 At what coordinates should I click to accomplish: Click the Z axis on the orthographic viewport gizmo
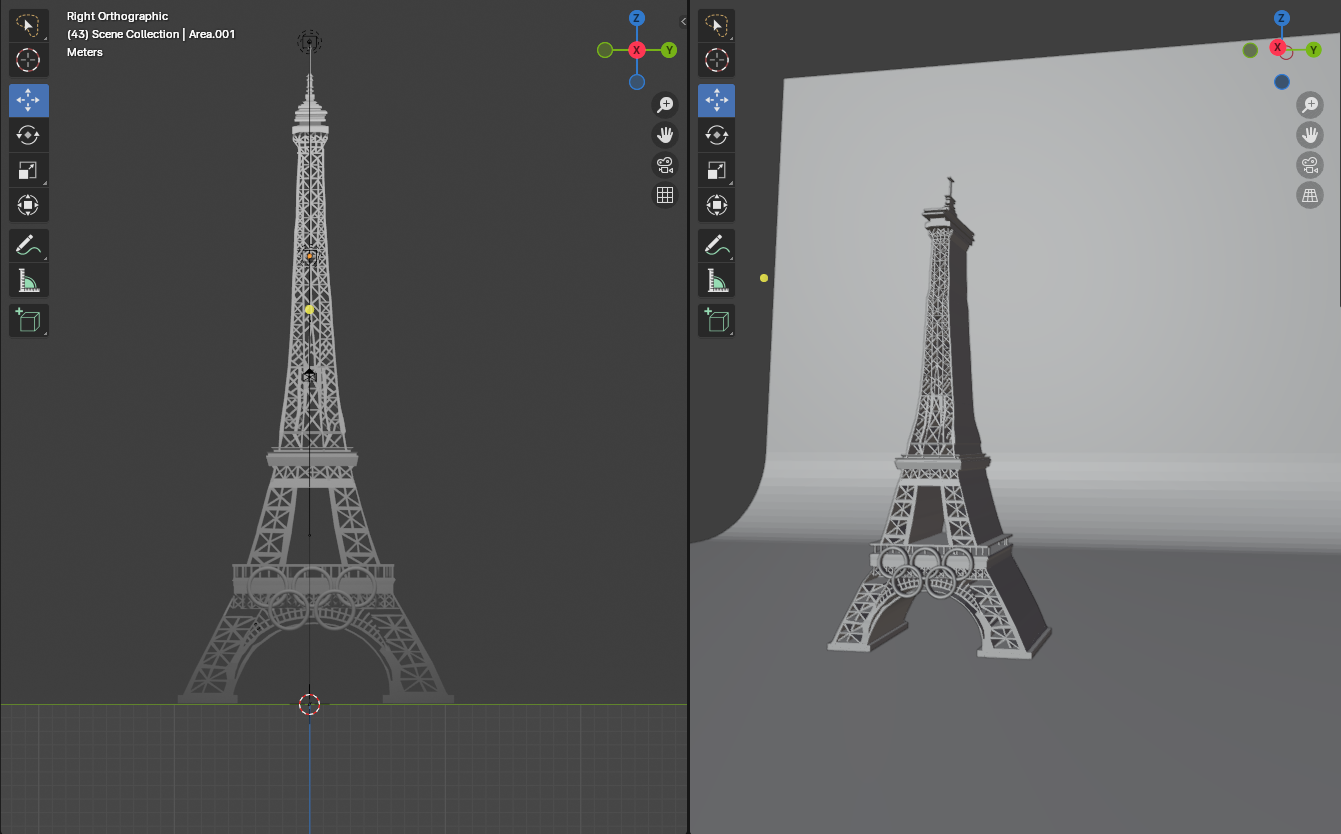tap(637, 18)
